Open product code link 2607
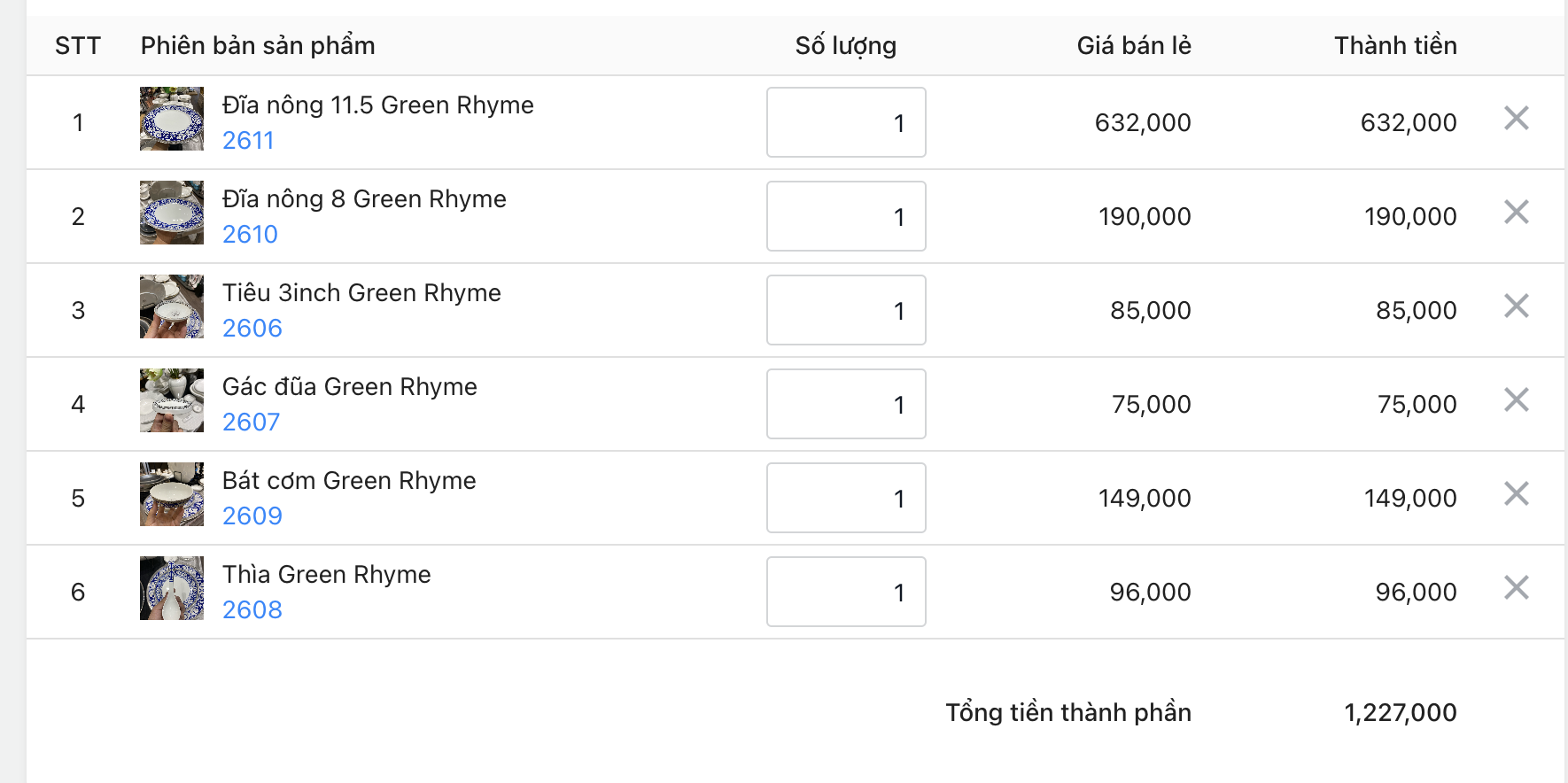This screenshot has width=1568, height=783. pyautogui.click(x=251, y=423)
